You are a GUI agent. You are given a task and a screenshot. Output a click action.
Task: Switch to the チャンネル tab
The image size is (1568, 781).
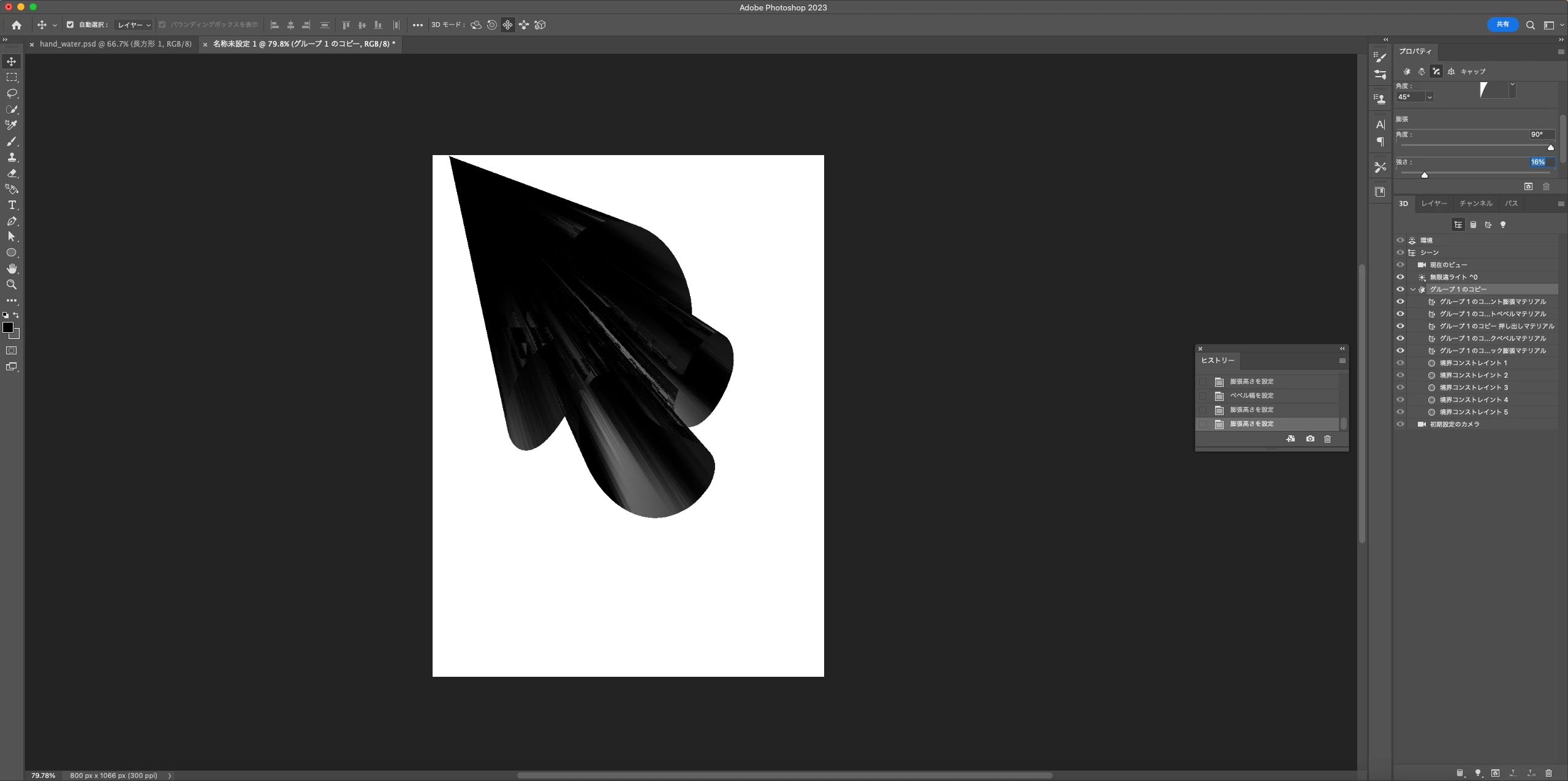coord(1475,204)
